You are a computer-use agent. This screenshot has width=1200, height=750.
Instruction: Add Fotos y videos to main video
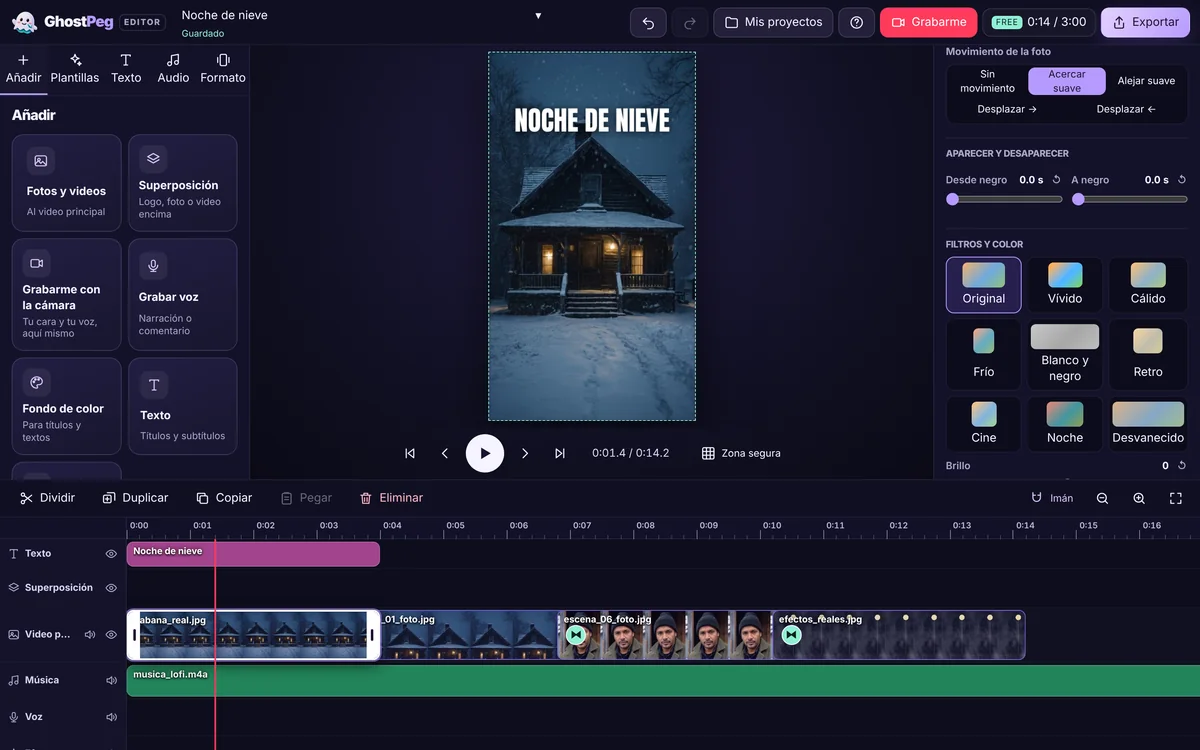66,183
